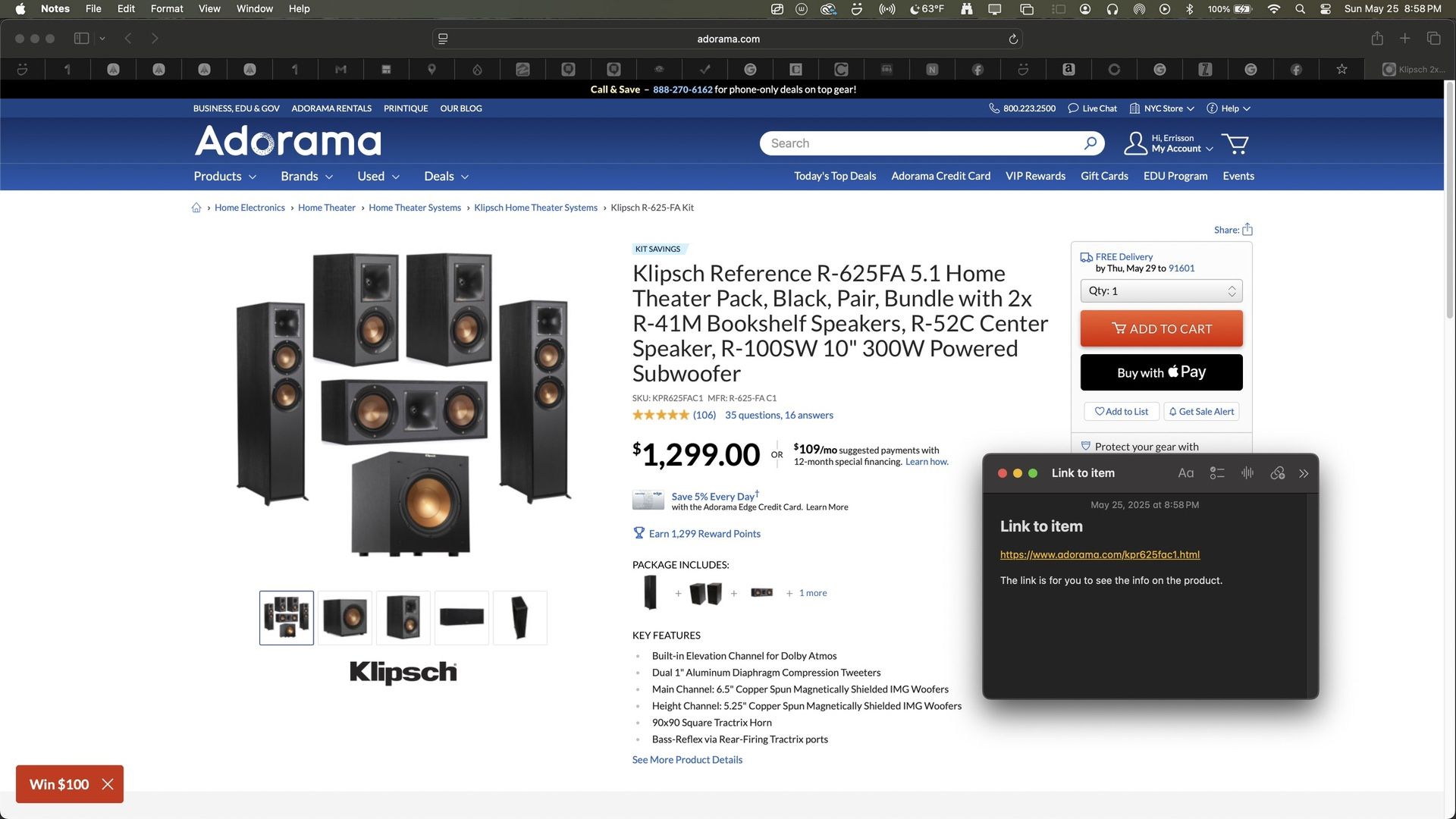Image resolution: width=1456 pixels, height=819 pixels.
Task: Click the Home Theater Systems breadcrumb
Action: click(415, 208)
